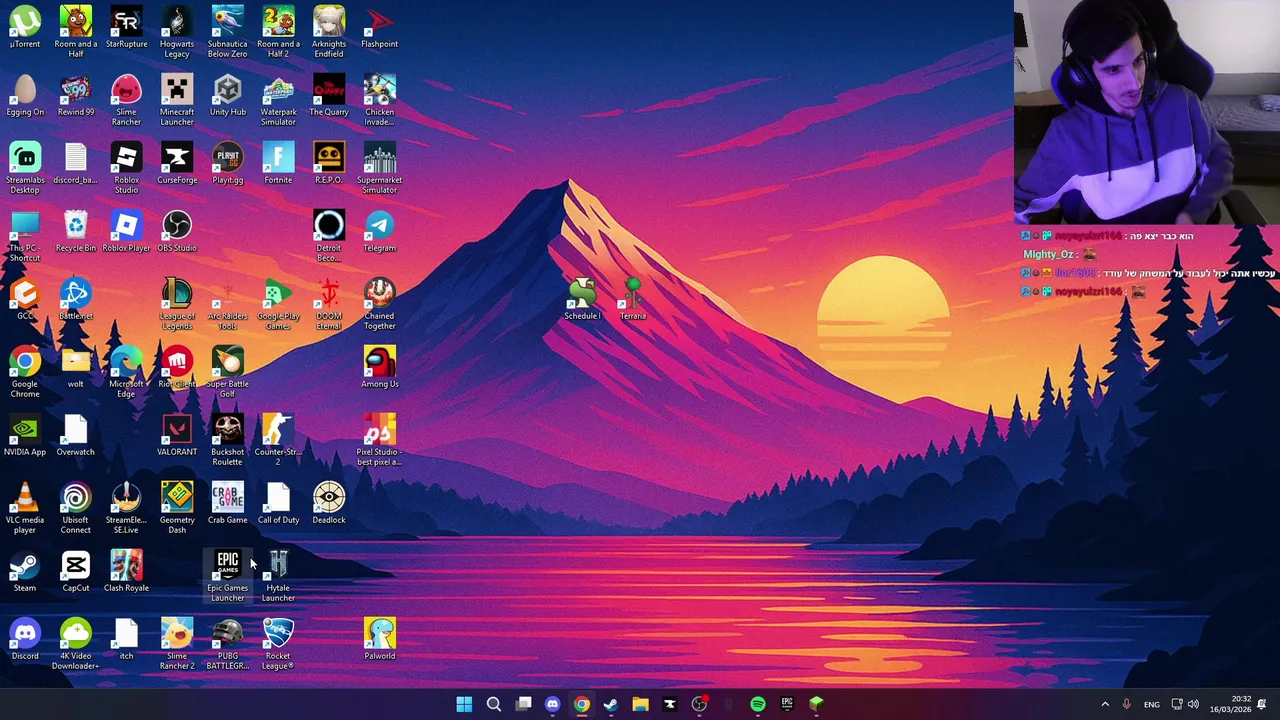Image resolution: width=1280 pixels, height=720 pixels.
Task: Select the Egging On desktop icon
Action: coord(25,95)
